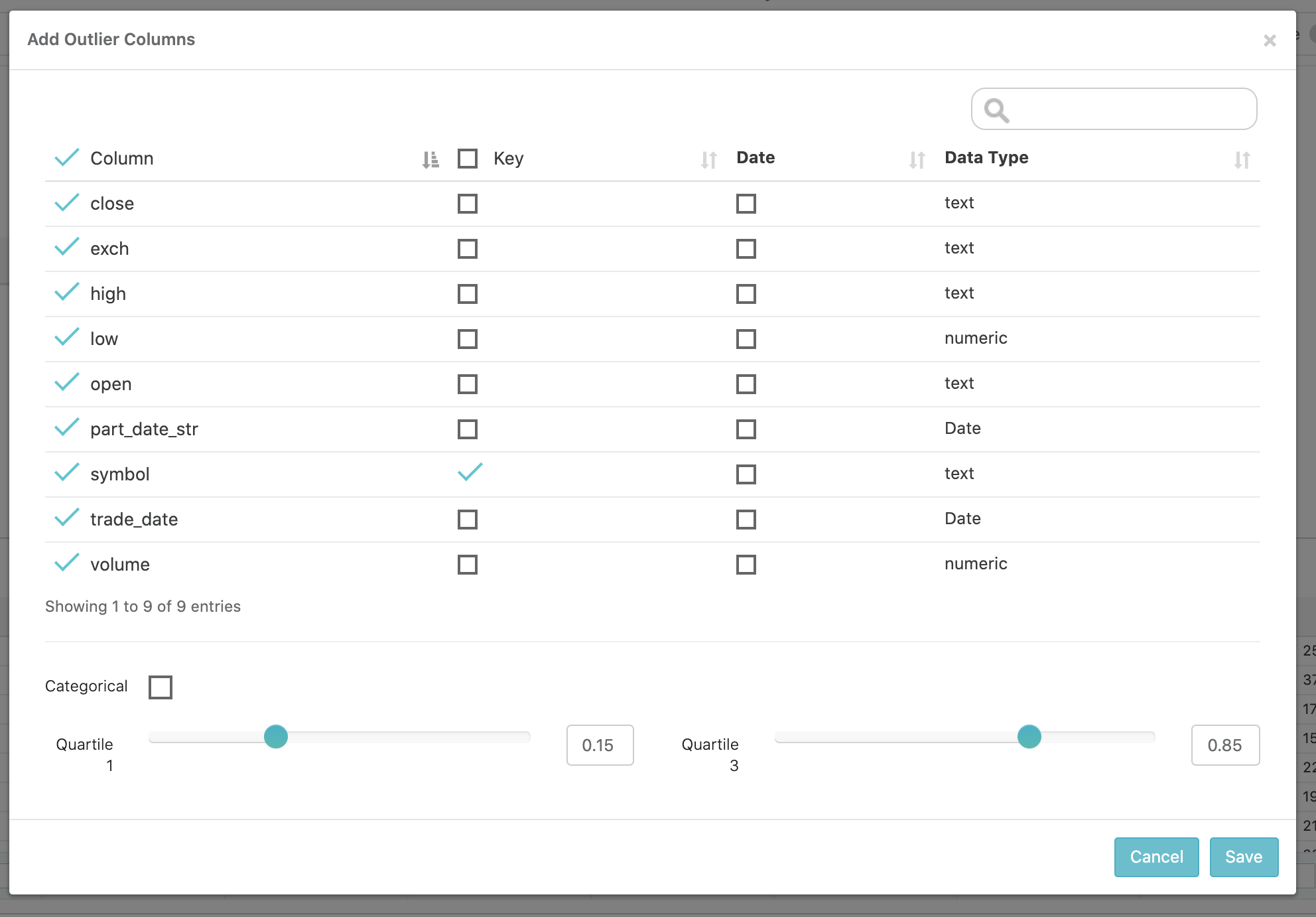Uncheck the select-all Column checkmark

[67, 158]
